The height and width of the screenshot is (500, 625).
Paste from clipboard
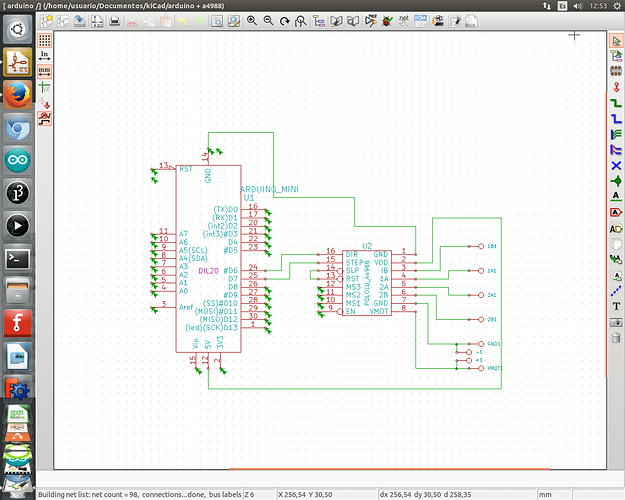165,21
